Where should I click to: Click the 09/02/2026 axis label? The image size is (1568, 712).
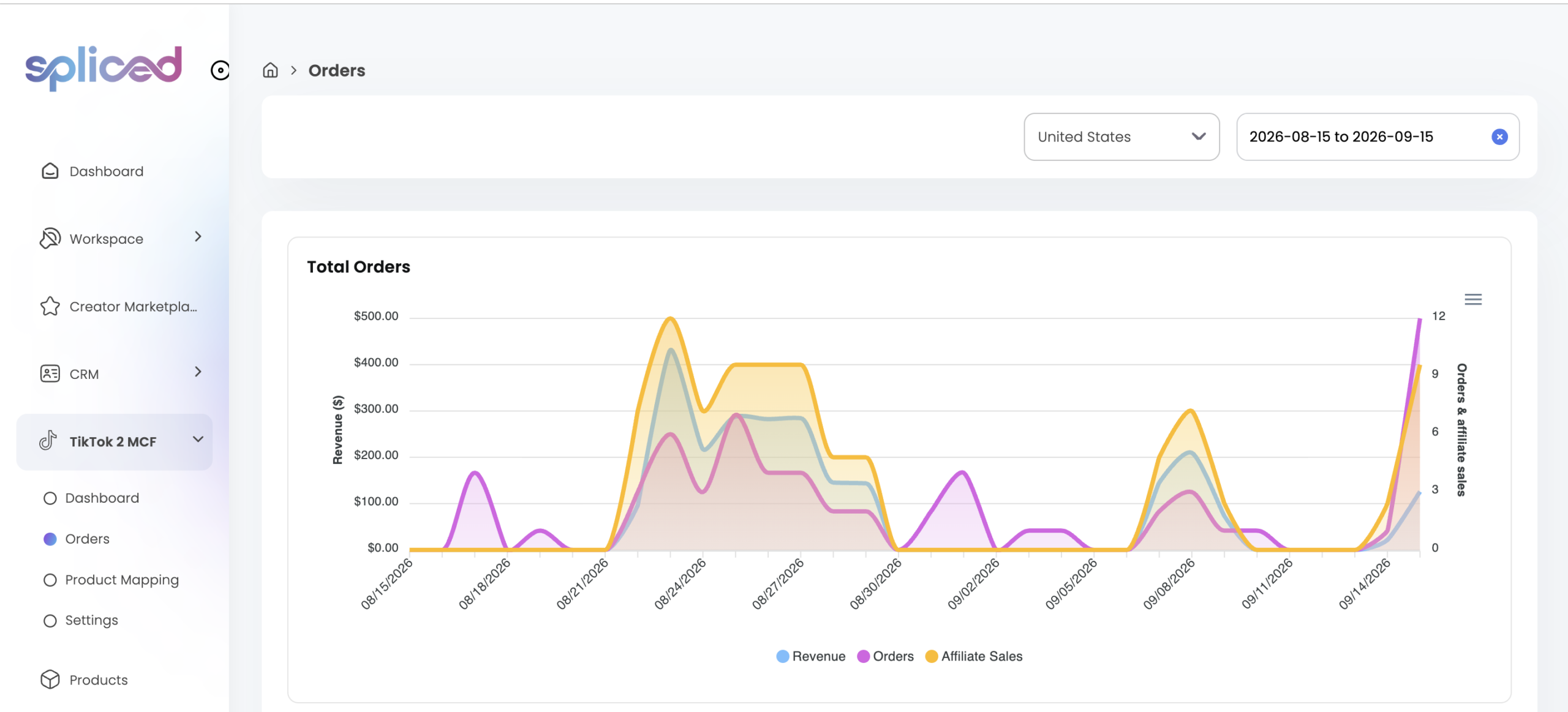click(x=973, y=584)
